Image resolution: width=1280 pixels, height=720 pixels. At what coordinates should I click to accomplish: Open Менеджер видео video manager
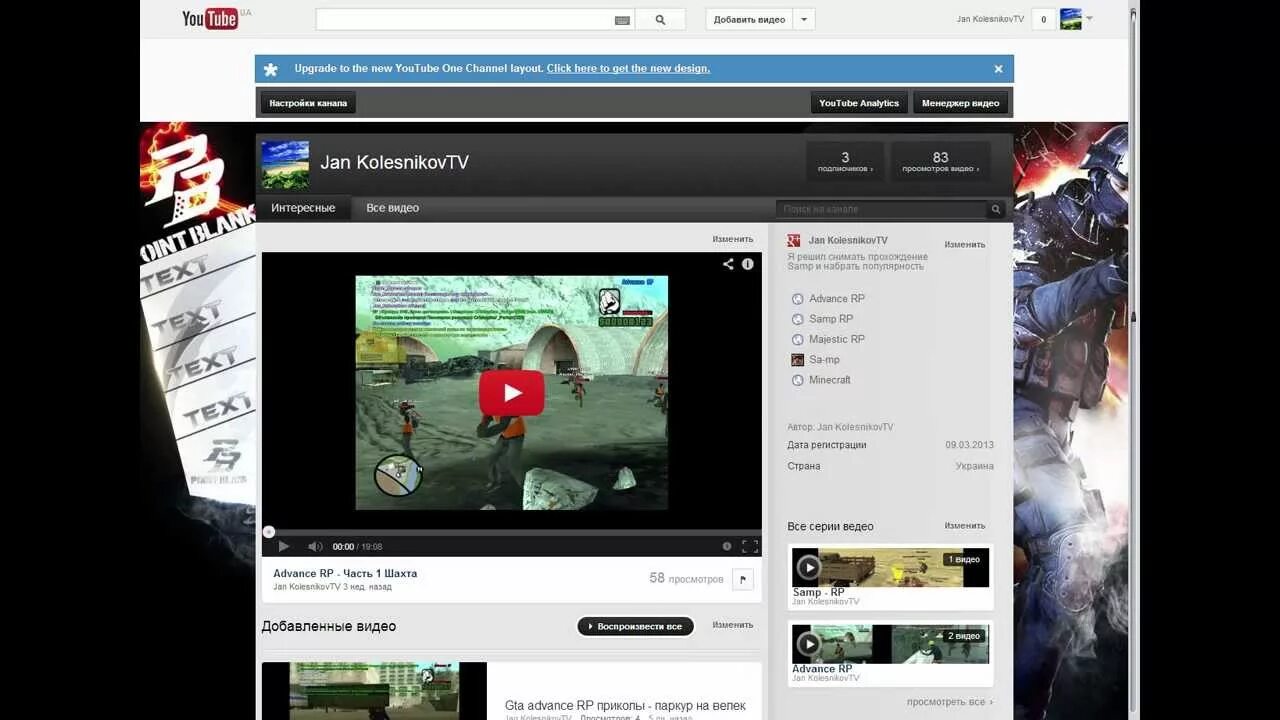coord(960,103)
